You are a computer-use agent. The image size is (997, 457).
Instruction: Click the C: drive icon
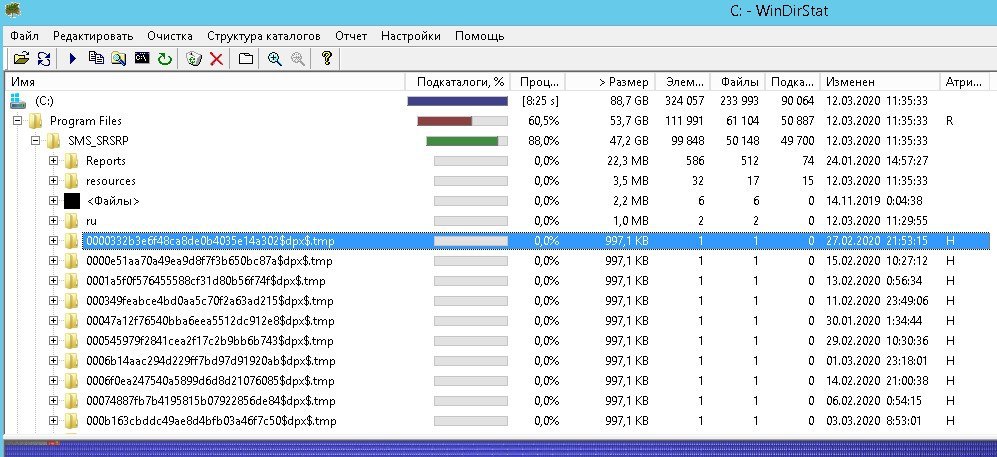click(x=18, y=101)
